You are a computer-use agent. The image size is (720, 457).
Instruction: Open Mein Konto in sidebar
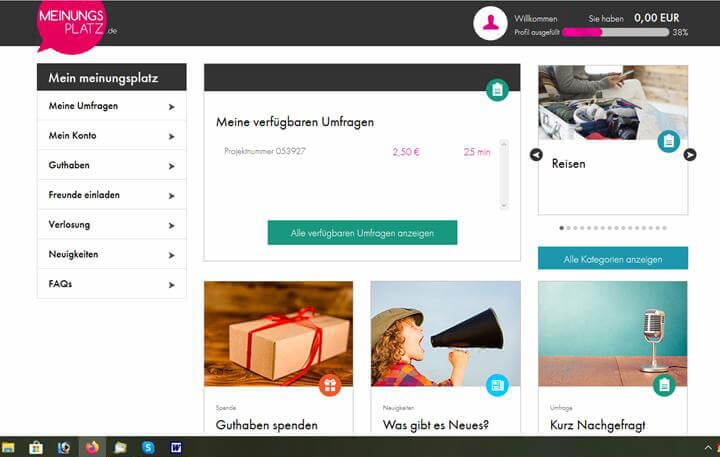pos(72,136)
